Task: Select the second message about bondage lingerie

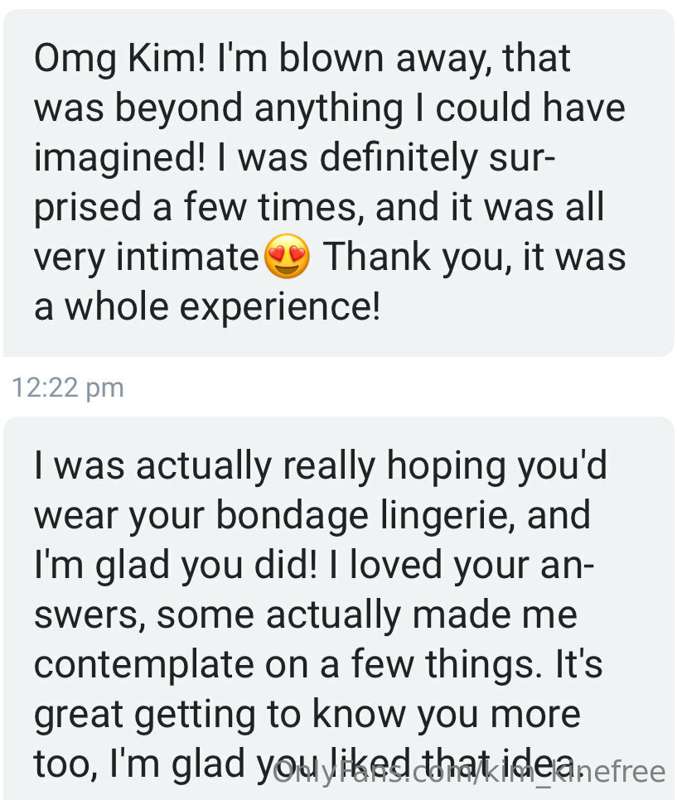Action: 339,609
